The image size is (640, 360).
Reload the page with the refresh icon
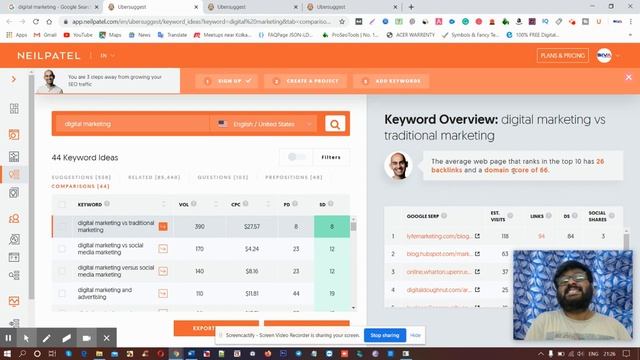click(36, 22)
